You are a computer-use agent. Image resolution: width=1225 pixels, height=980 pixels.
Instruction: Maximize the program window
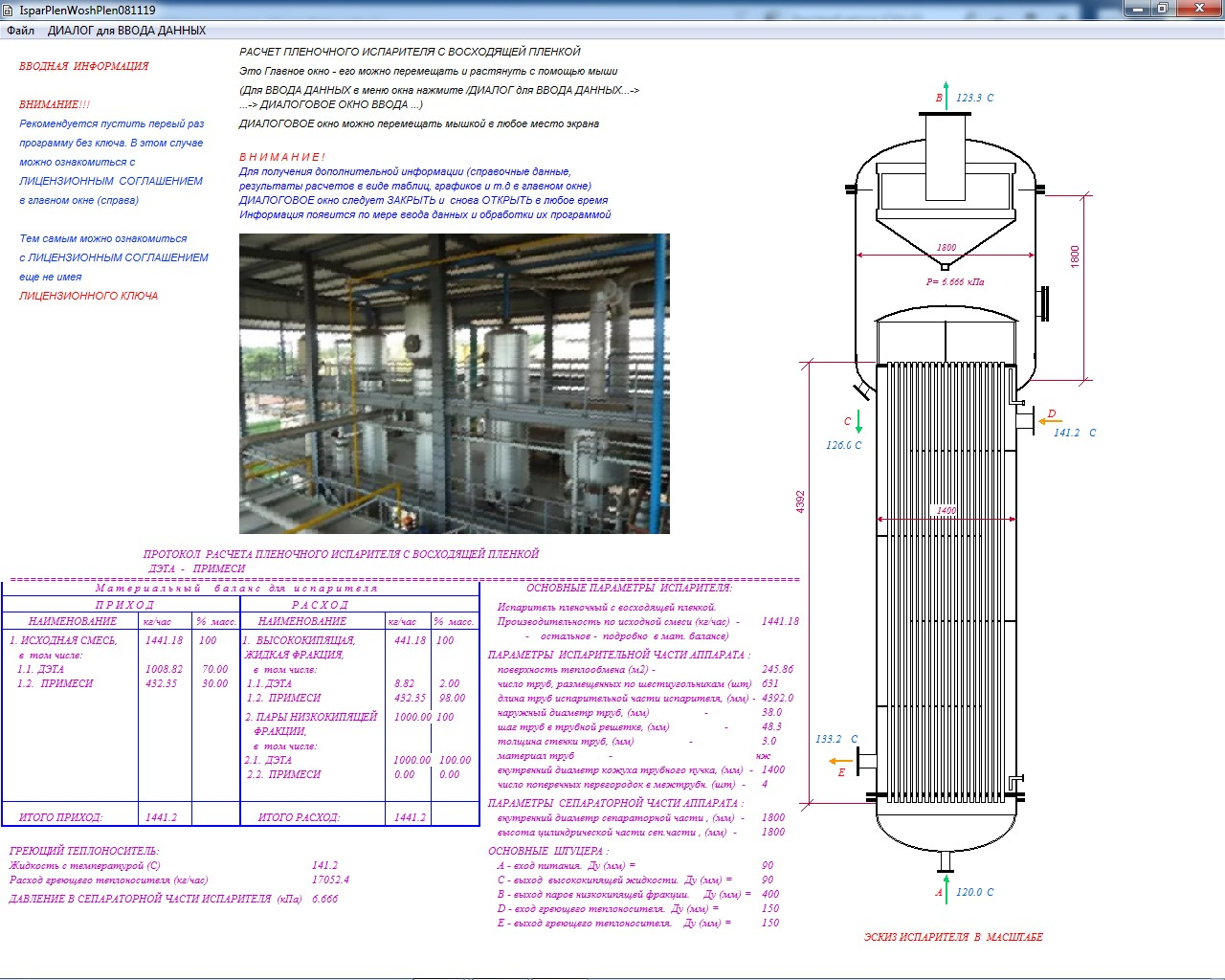(x=1162, y=9)
